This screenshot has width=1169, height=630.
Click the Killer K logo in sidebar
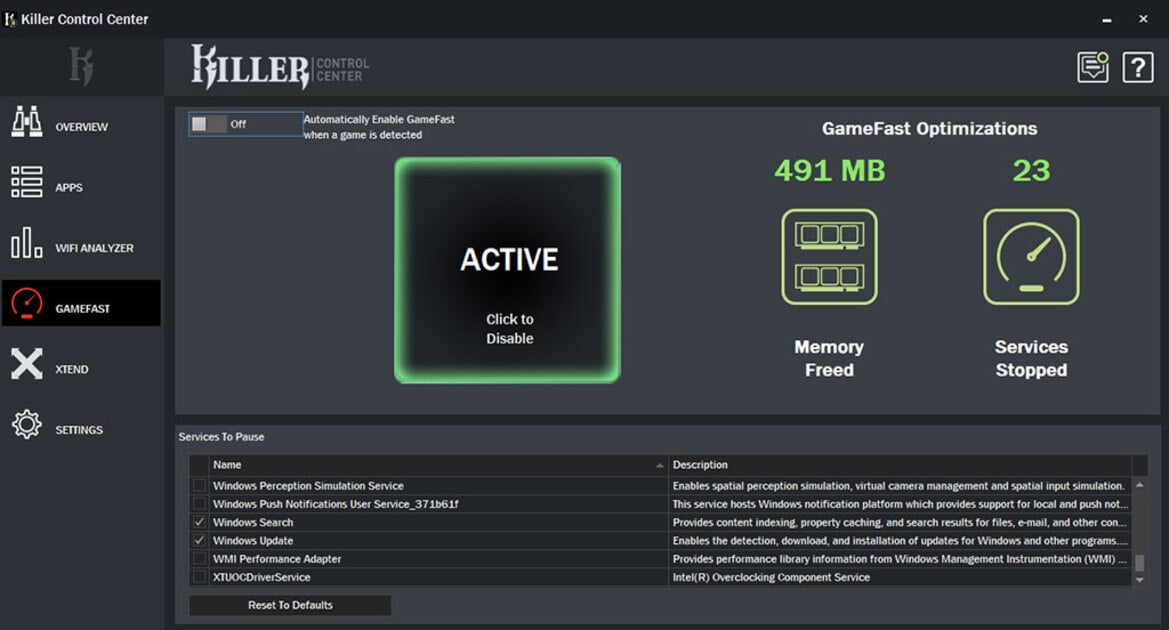pos(81,66)
